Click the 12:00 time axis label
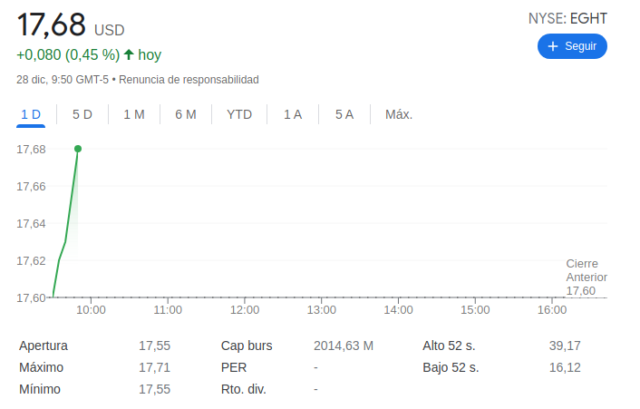The image size is (640, 409). pyautogui.click(x=244, y=311)
